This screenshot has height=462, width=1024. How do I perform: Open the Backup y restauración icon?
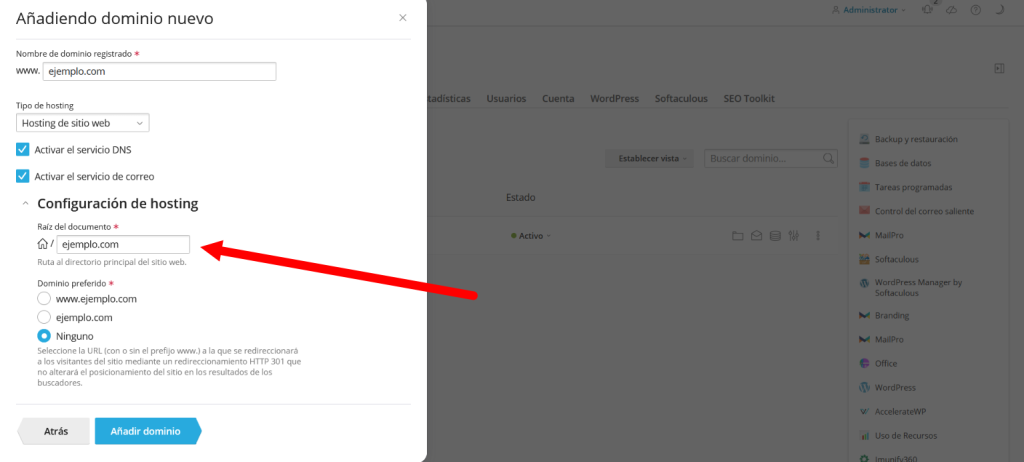click(864, 139)
